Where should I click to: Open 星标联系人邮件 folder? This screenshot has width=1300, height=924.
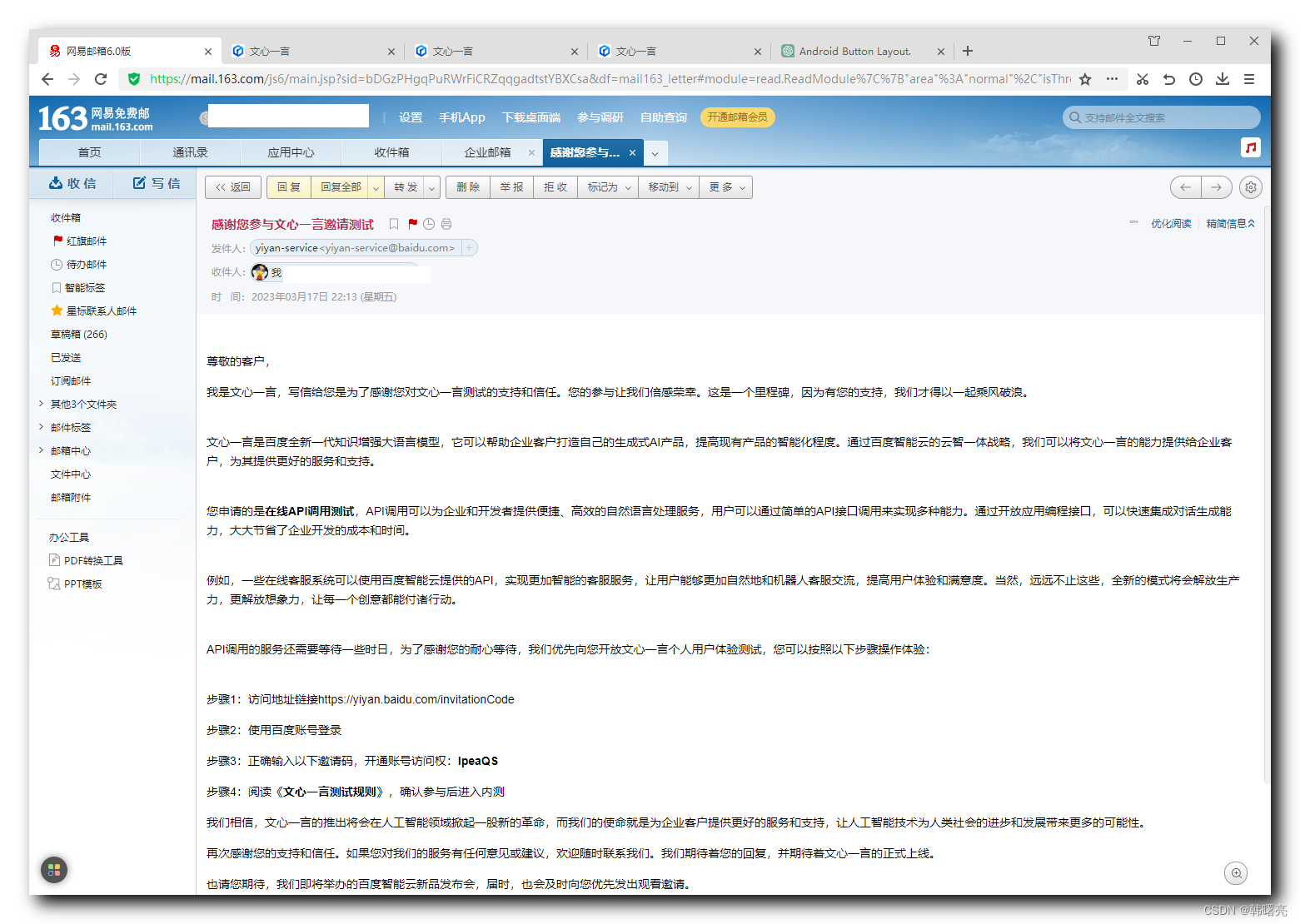(x=102, y=311)
